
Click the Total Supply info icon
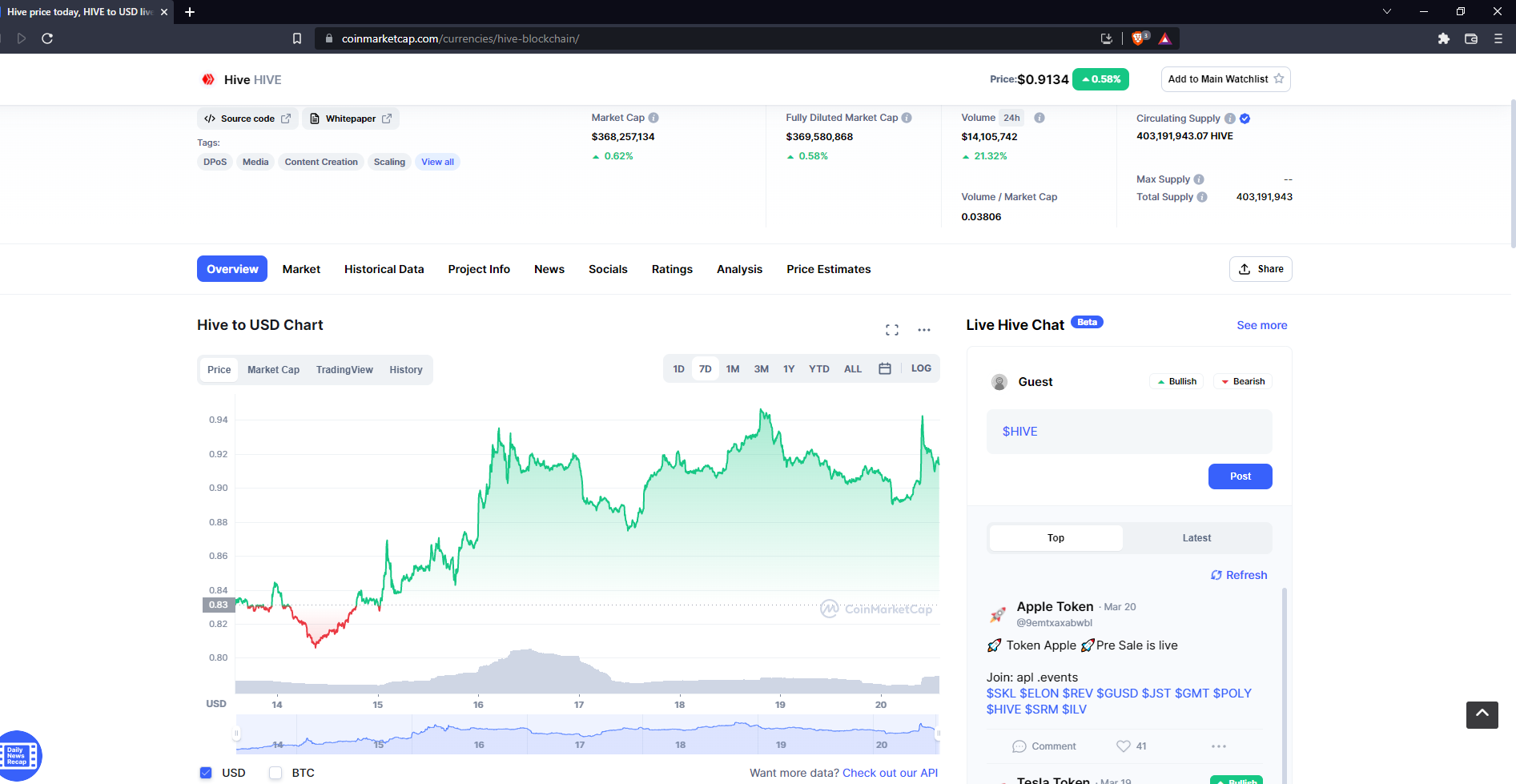tap(1202, 197)
